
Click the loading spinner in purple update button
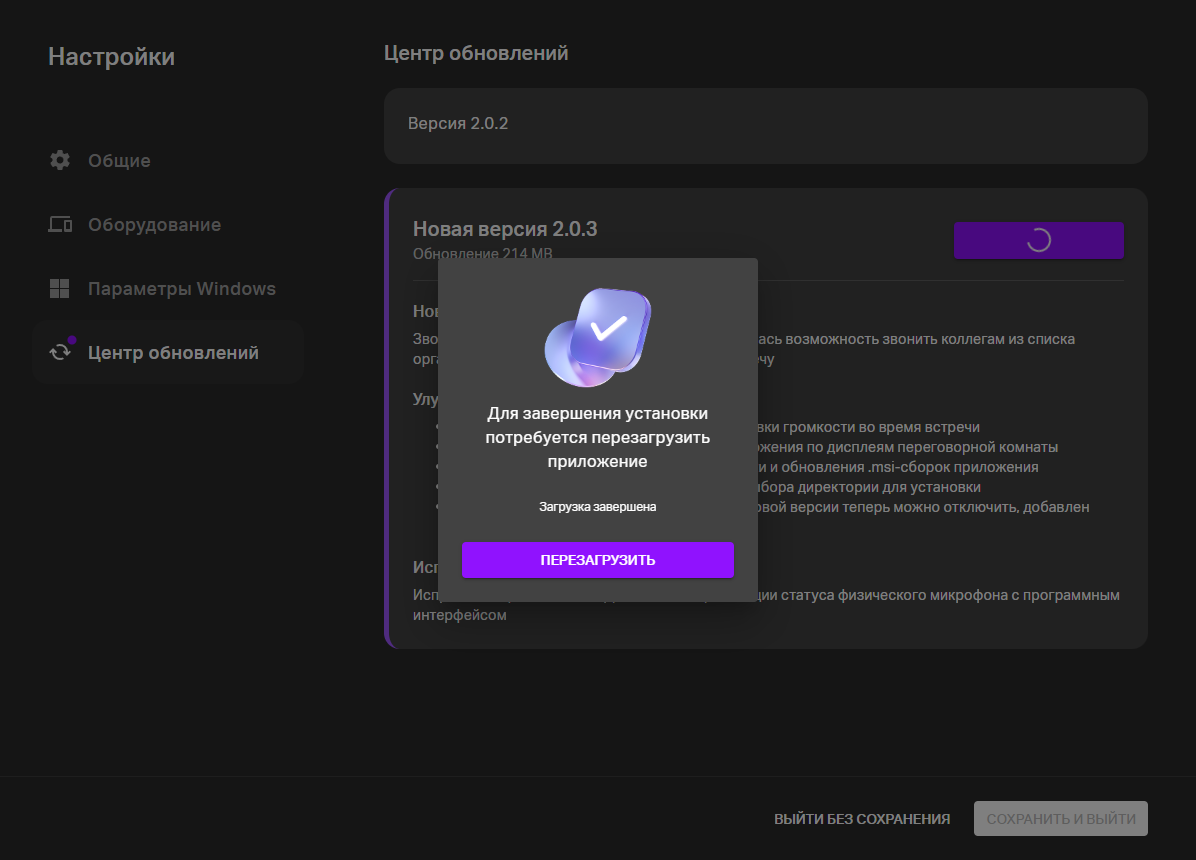1038,240
